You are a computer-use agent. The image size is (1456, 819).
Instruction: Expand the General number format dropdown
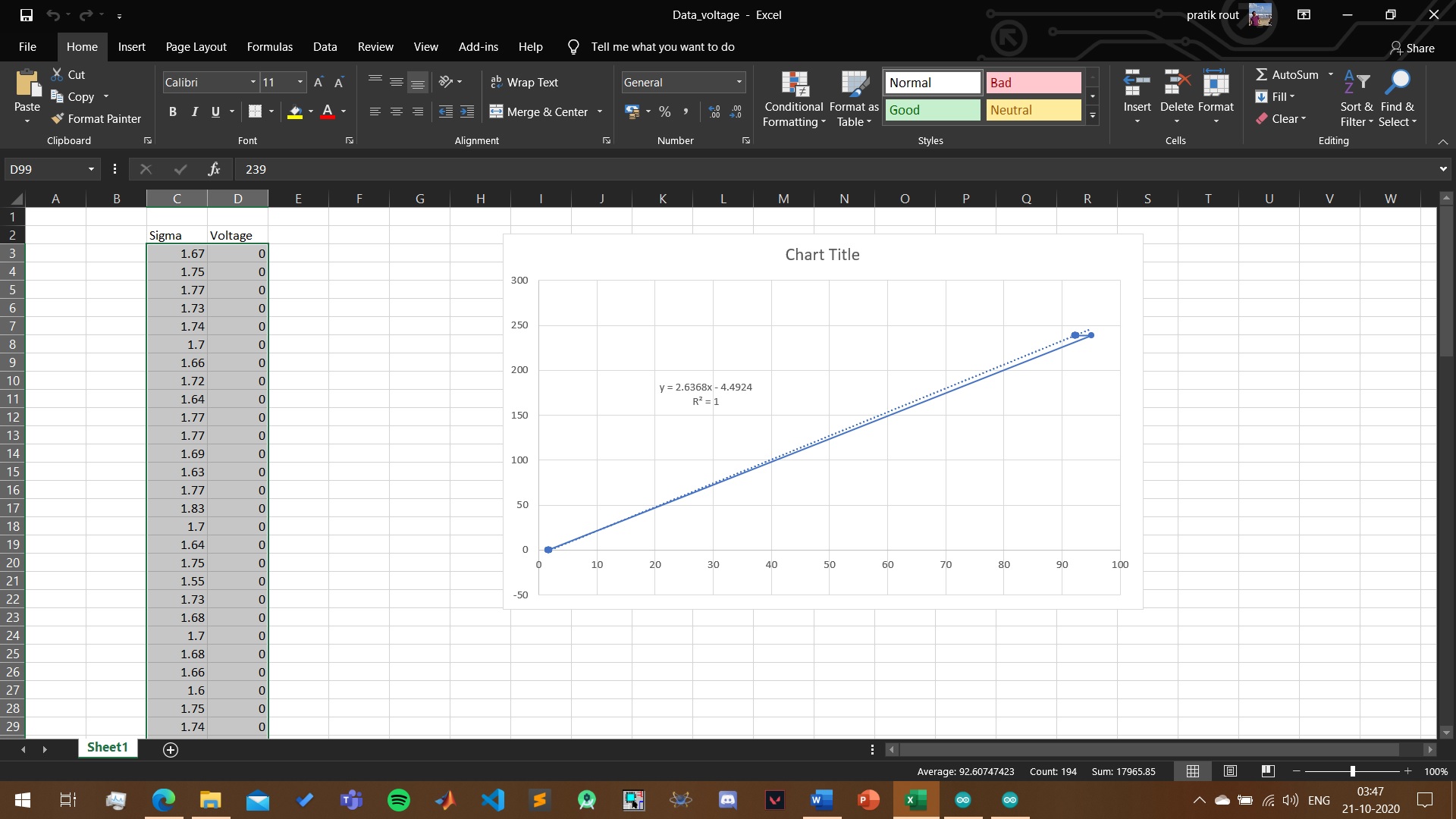(x=738, y=82)
